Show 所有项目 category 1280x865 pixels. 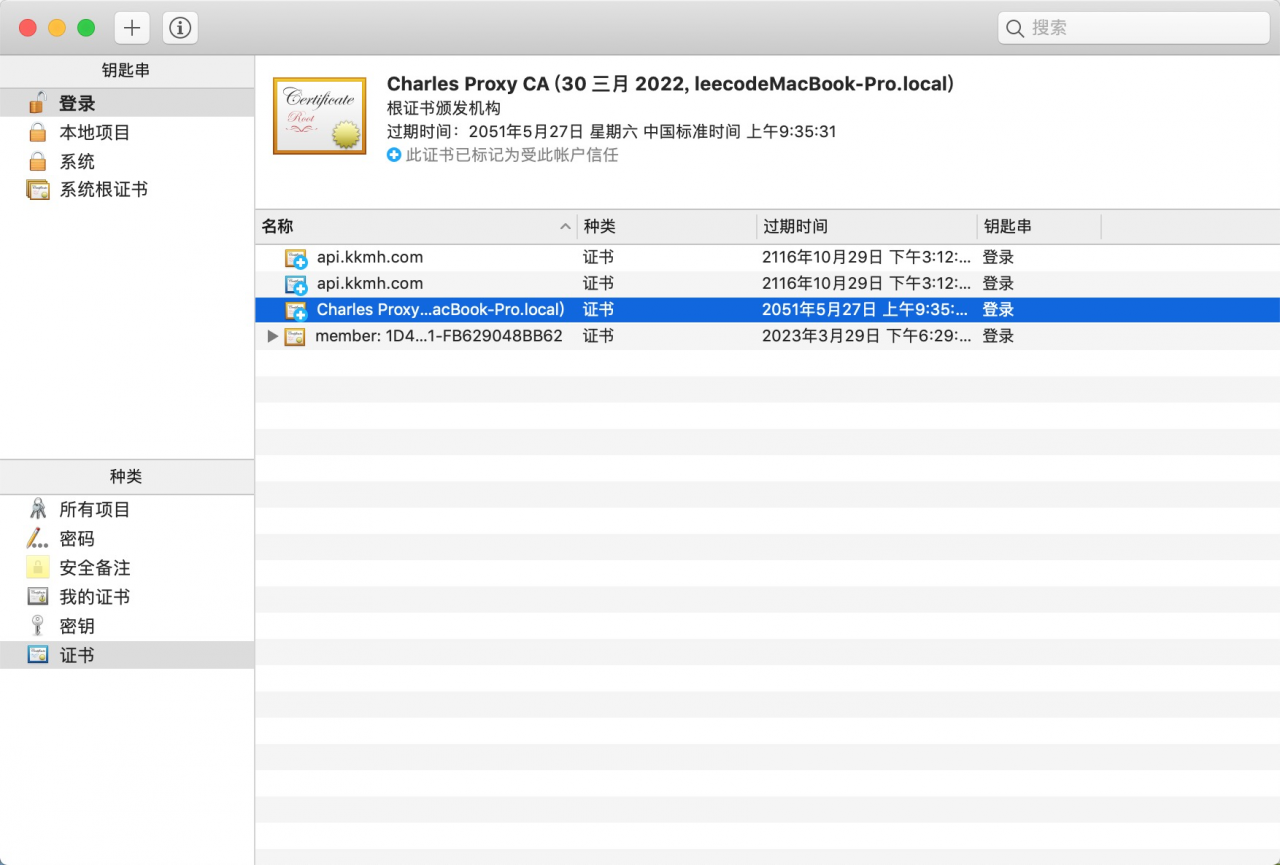pyautogui.click(x=127, y=509)
